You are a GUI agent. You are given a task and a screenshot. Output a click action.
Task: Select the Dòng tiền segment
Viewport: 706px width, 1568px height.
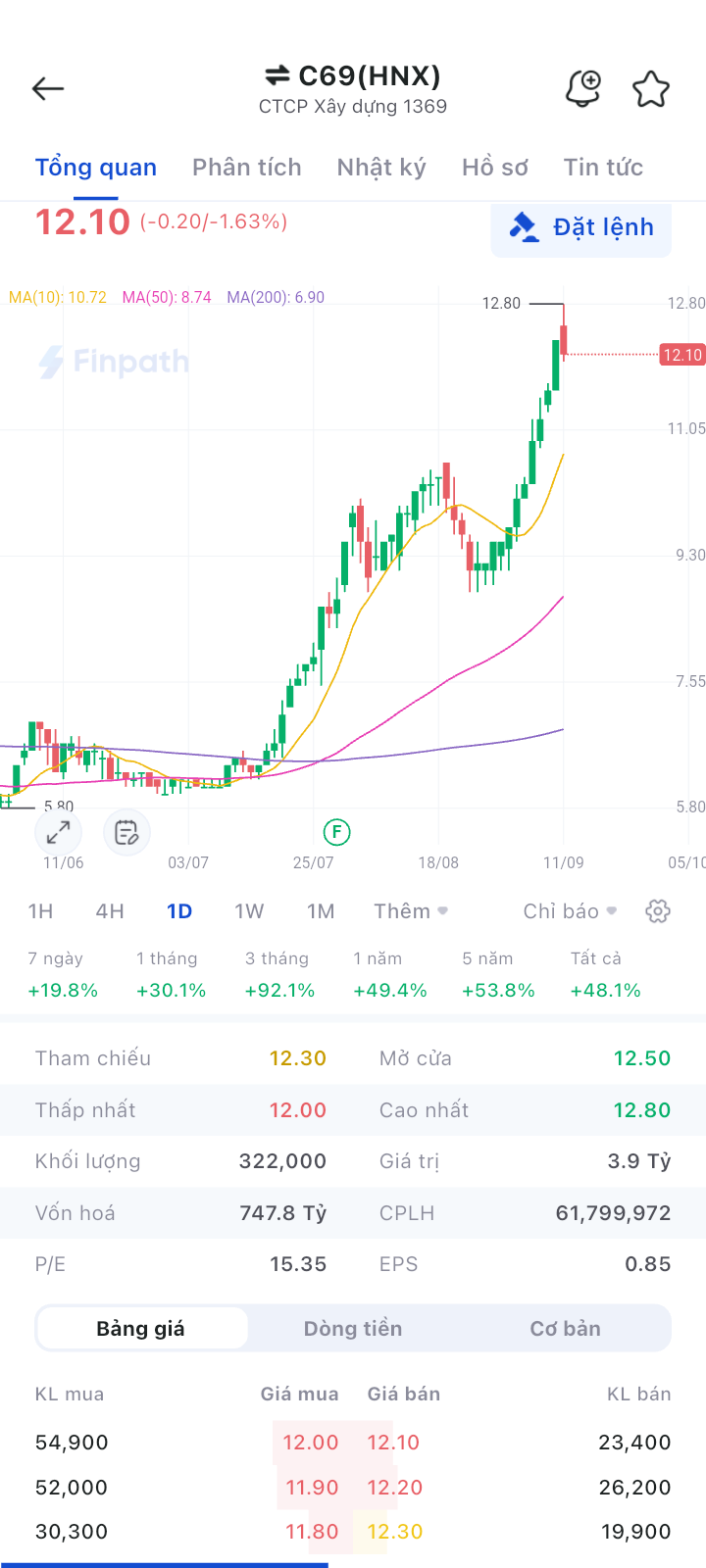coord(353,1329)
